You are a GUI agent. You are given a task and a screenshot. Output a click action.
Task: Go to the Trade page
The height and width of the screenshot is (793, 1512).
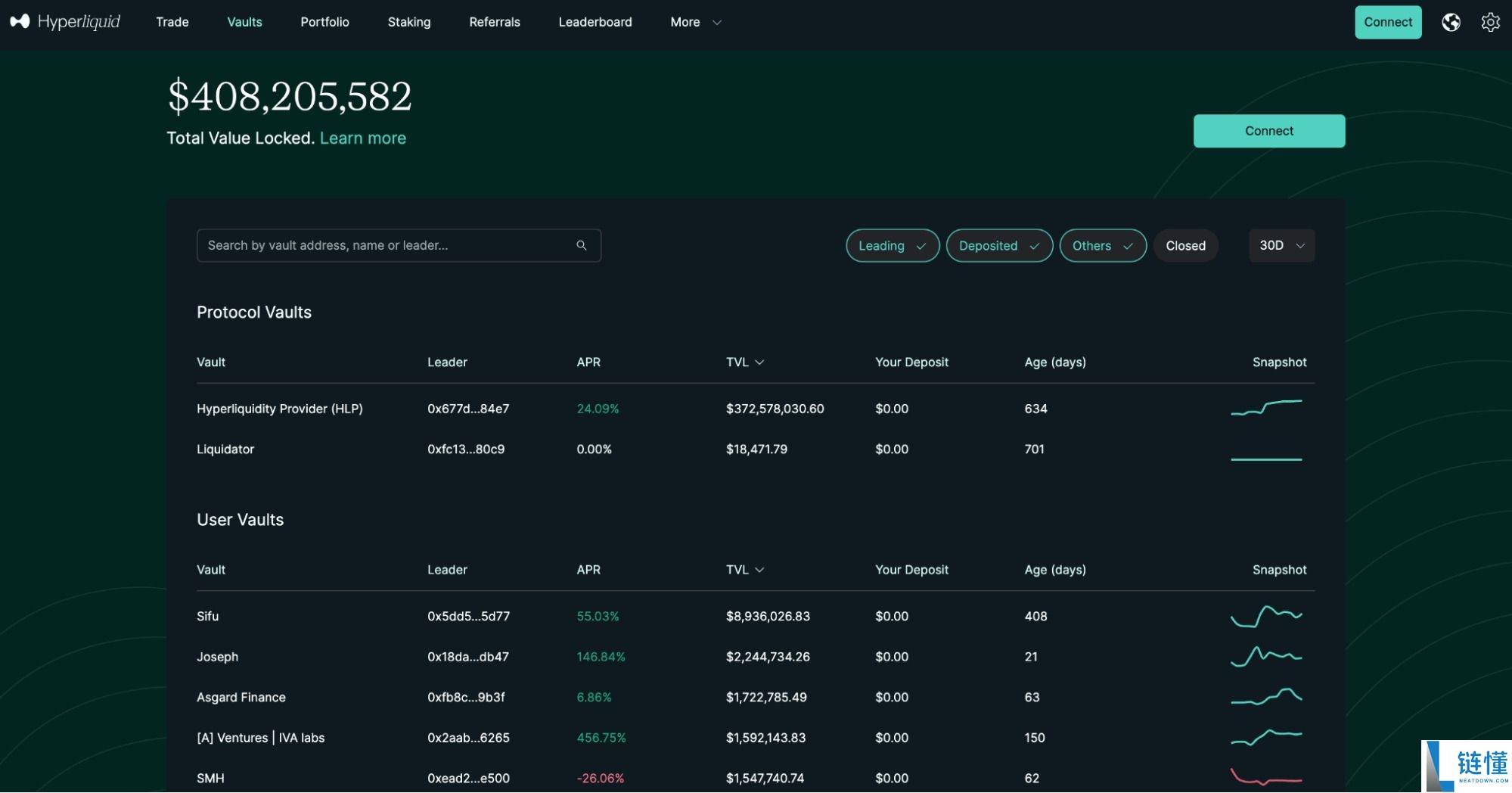172,22
